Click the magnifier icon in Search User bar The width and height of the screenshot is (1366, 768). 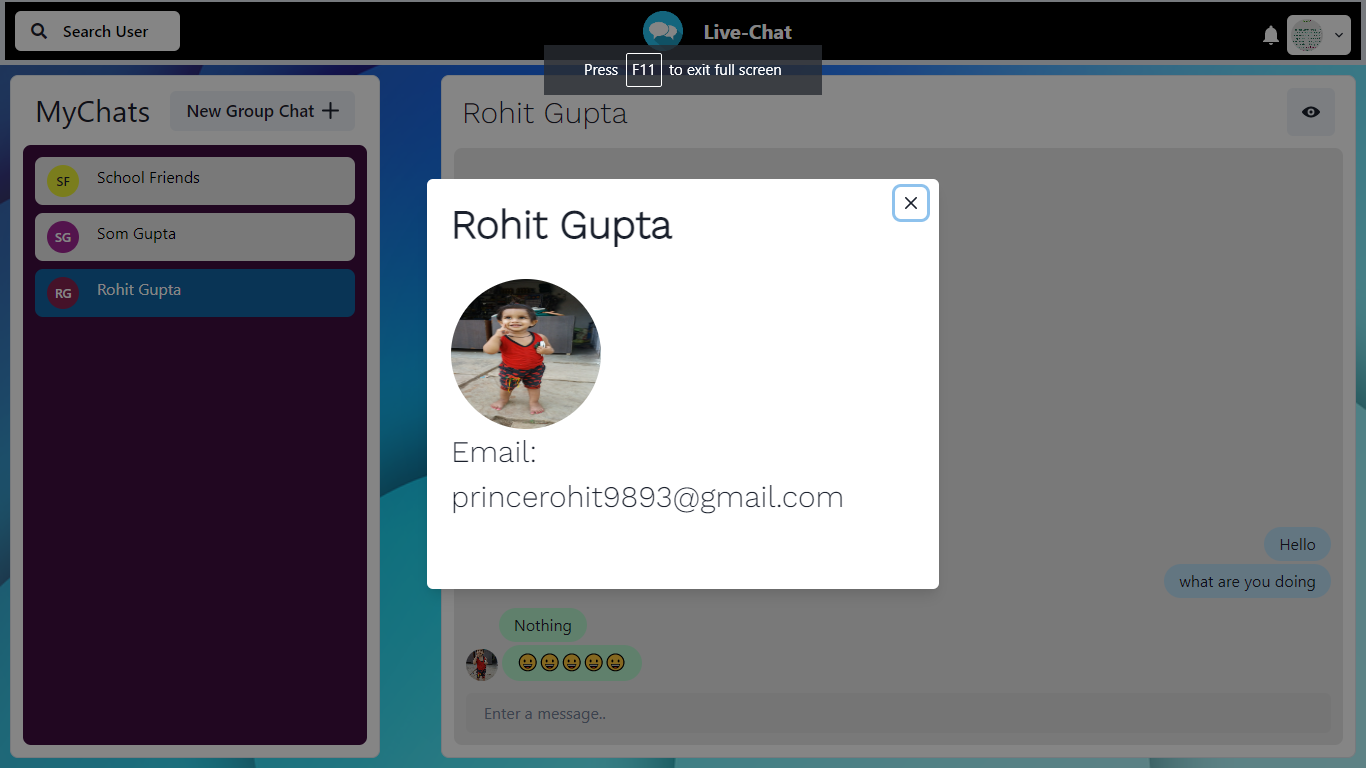[38, 31]
